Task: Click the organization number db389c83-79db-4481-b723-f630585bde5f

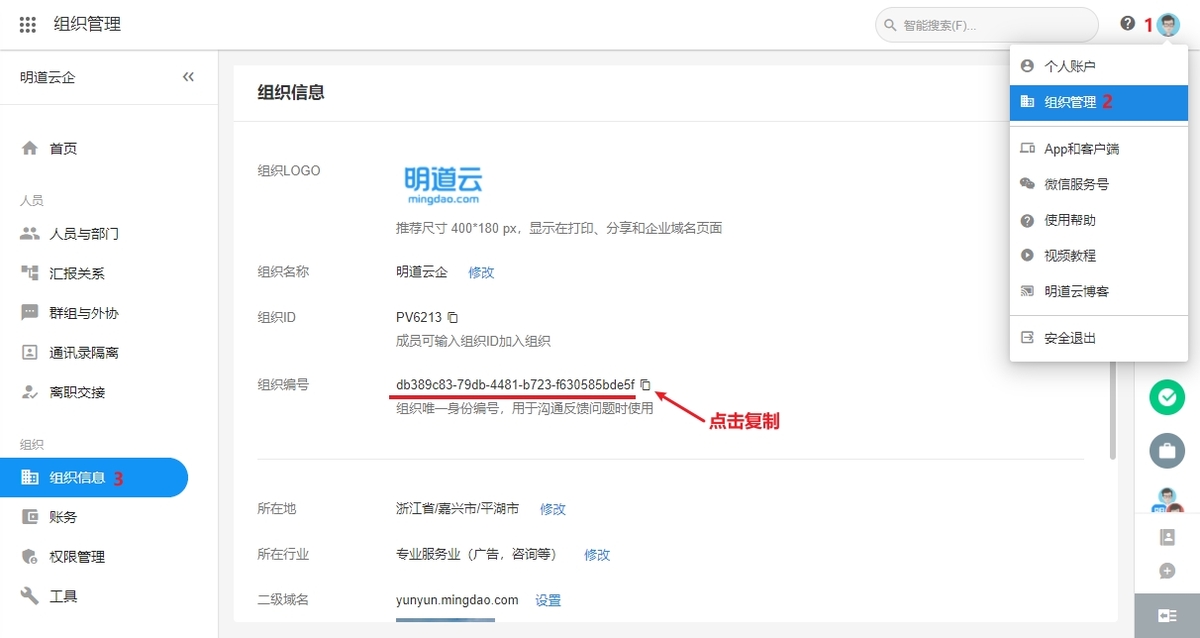Action: pos(515,384)
